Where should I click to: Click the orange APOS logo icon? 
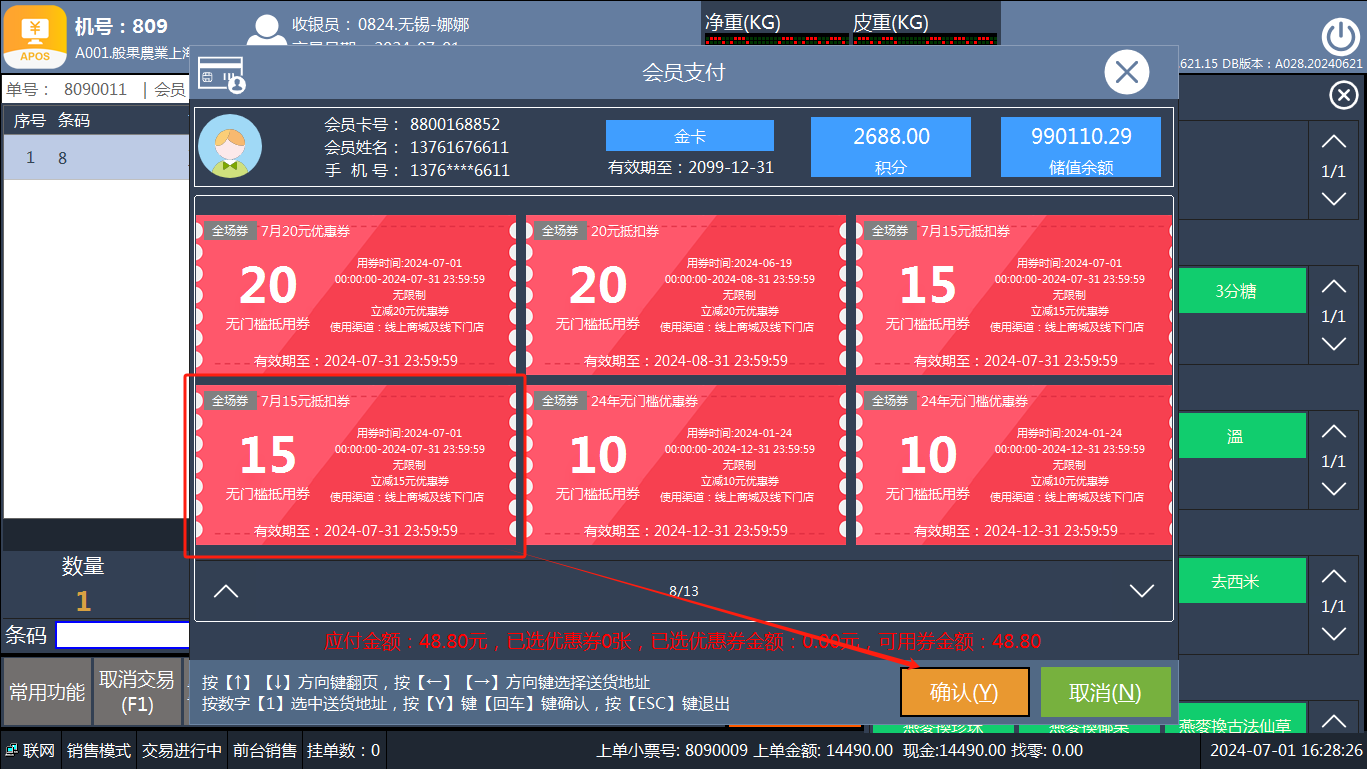coord(36,36)
